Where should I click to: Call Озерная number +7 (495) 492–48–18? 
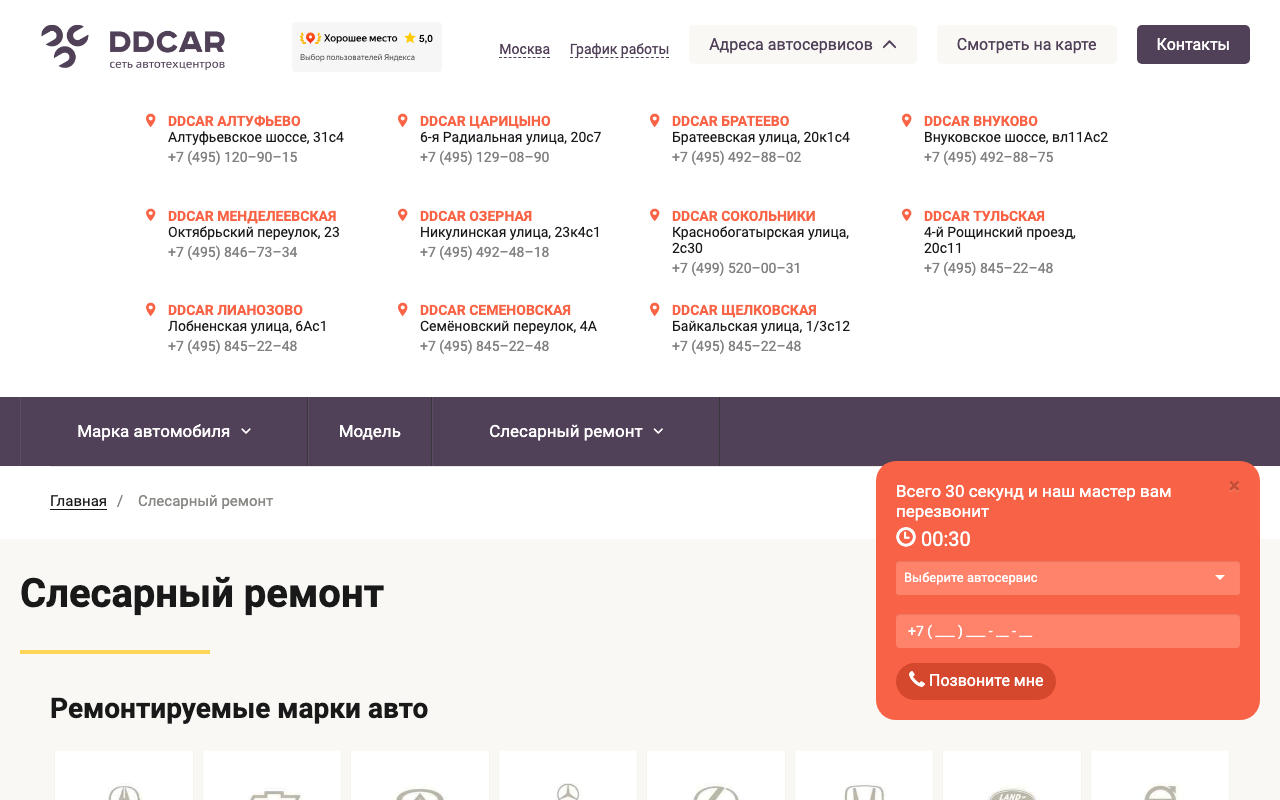tap(485, 252)
